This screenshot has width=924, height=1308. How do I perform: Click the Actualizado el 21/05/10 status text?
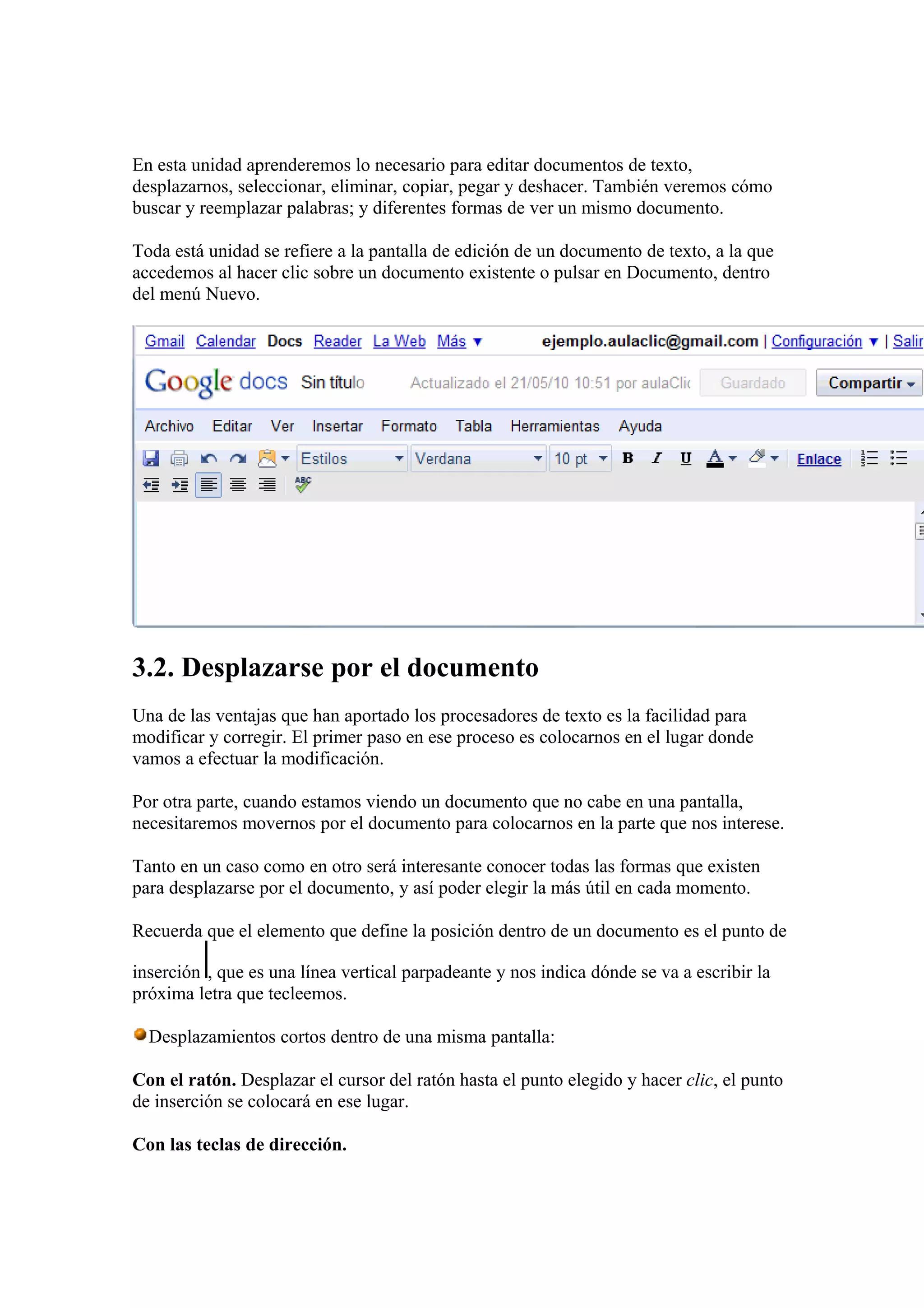point(550,383)
